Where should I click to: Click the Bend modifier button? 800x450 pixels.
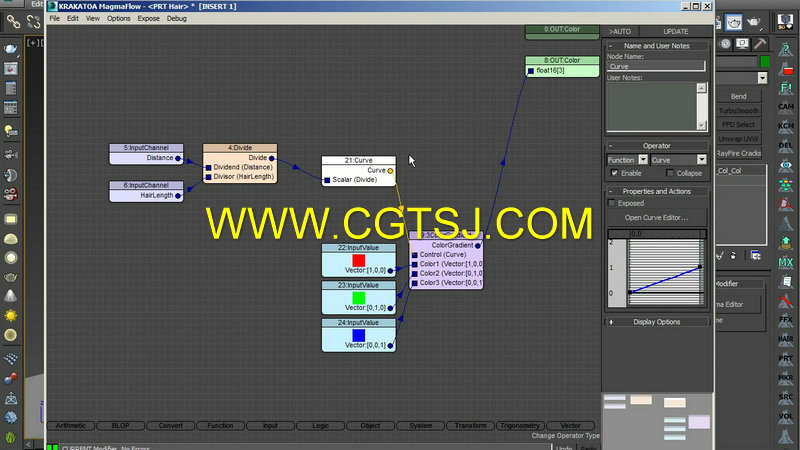pyautogui.click(x=738, y=96)
